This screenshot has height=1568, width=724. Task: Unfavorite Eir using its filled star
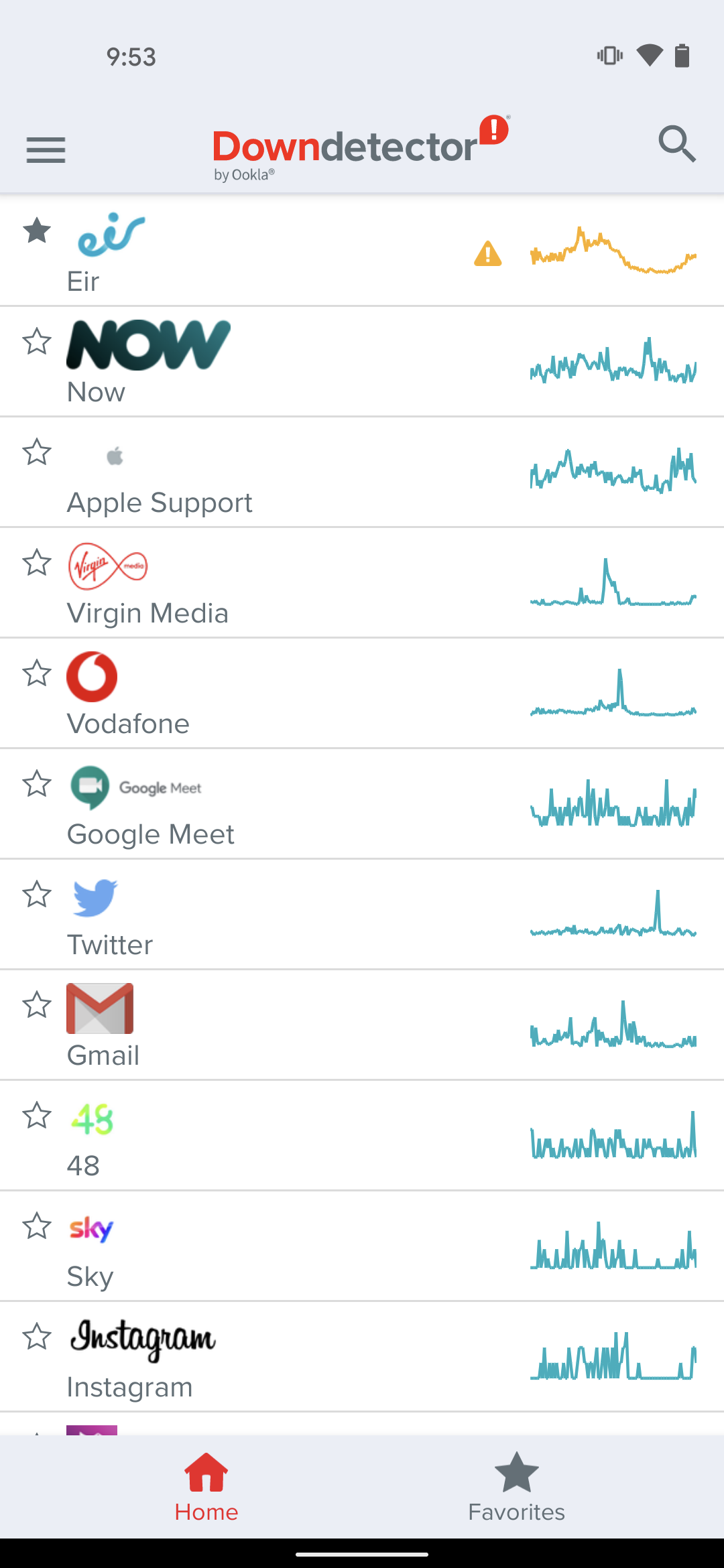click(x=37, y=231)
